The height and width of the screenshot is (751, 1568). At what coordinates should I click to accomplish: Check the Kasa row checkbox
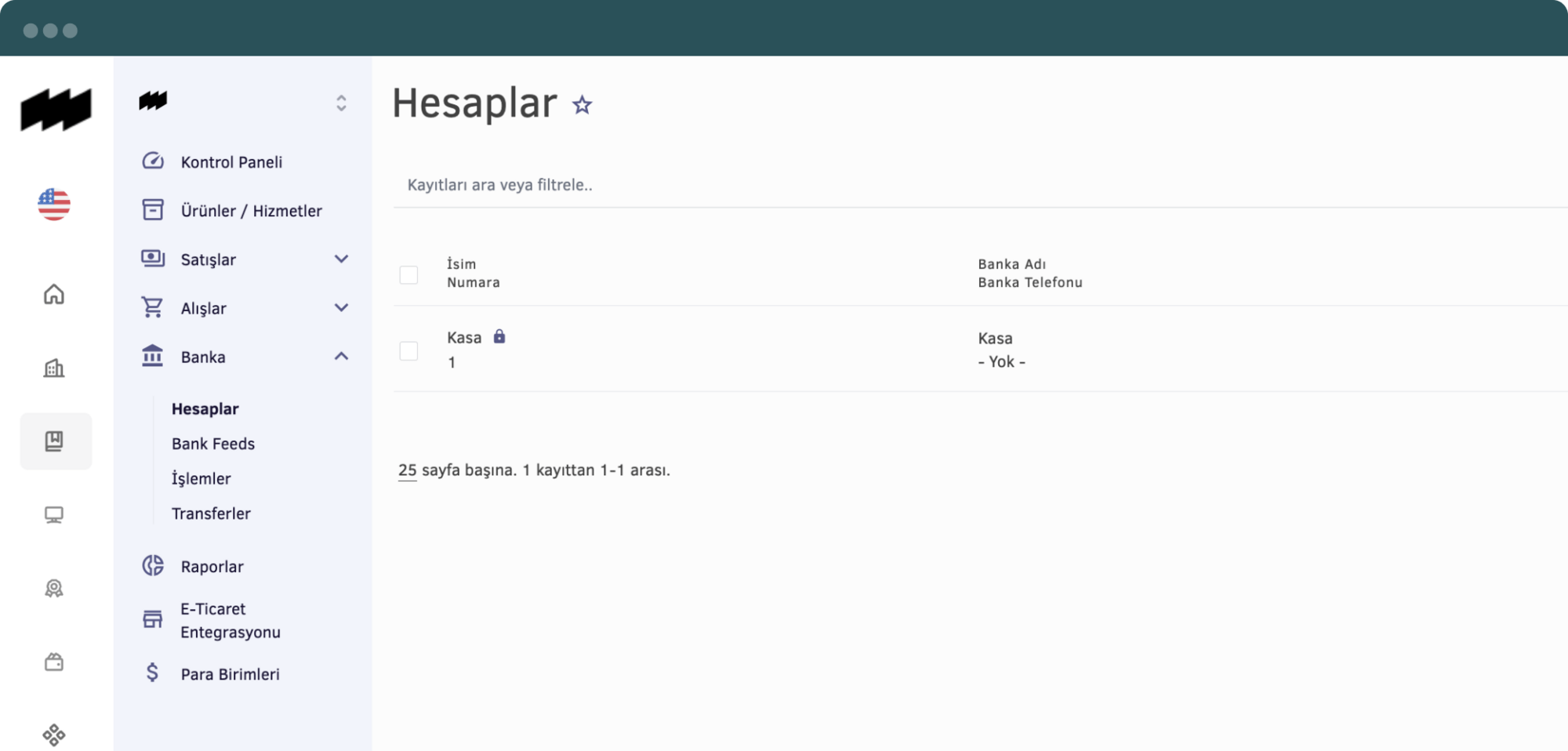coord(408,351)
